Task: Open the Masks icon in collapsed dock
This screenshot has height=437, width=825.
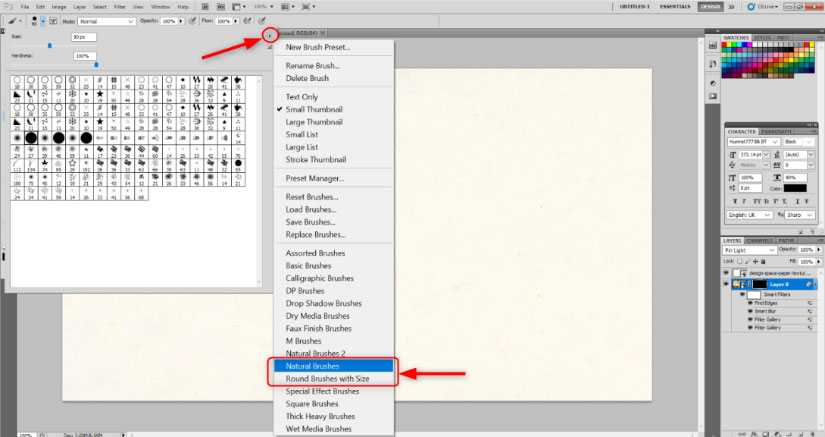Action: pos(712,96)
